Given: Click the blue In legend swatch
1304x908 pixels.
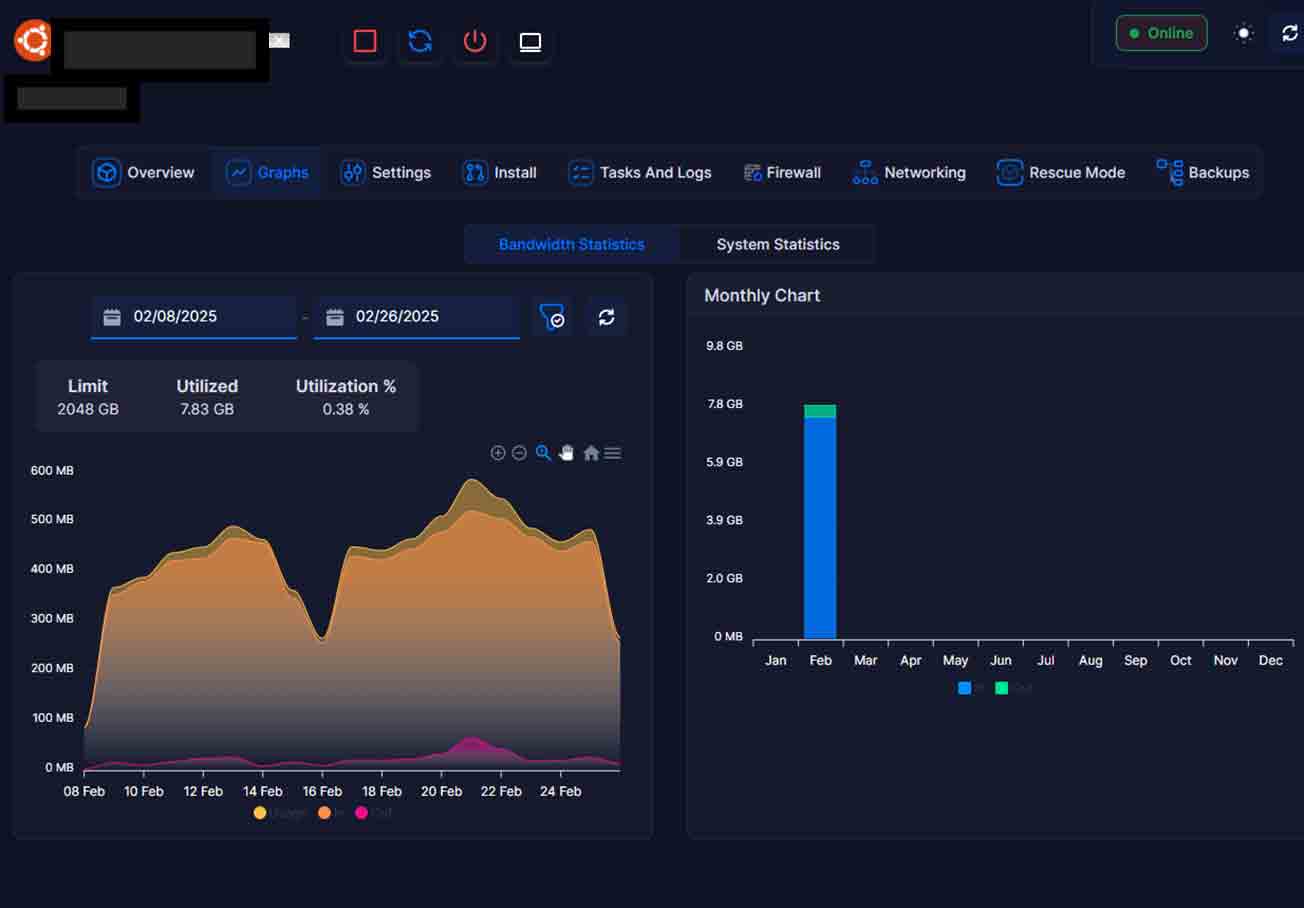Looking at the screenshot, I should (965, 688).
